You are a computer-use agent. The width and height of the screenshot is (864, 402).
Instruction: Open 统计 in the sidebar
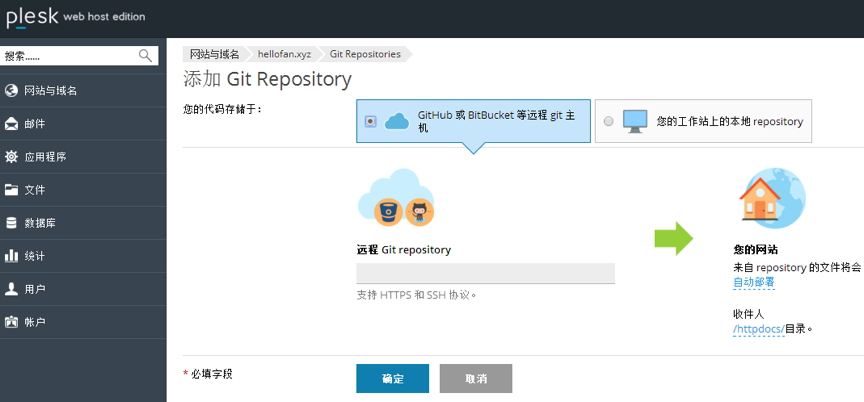point(83,256)
